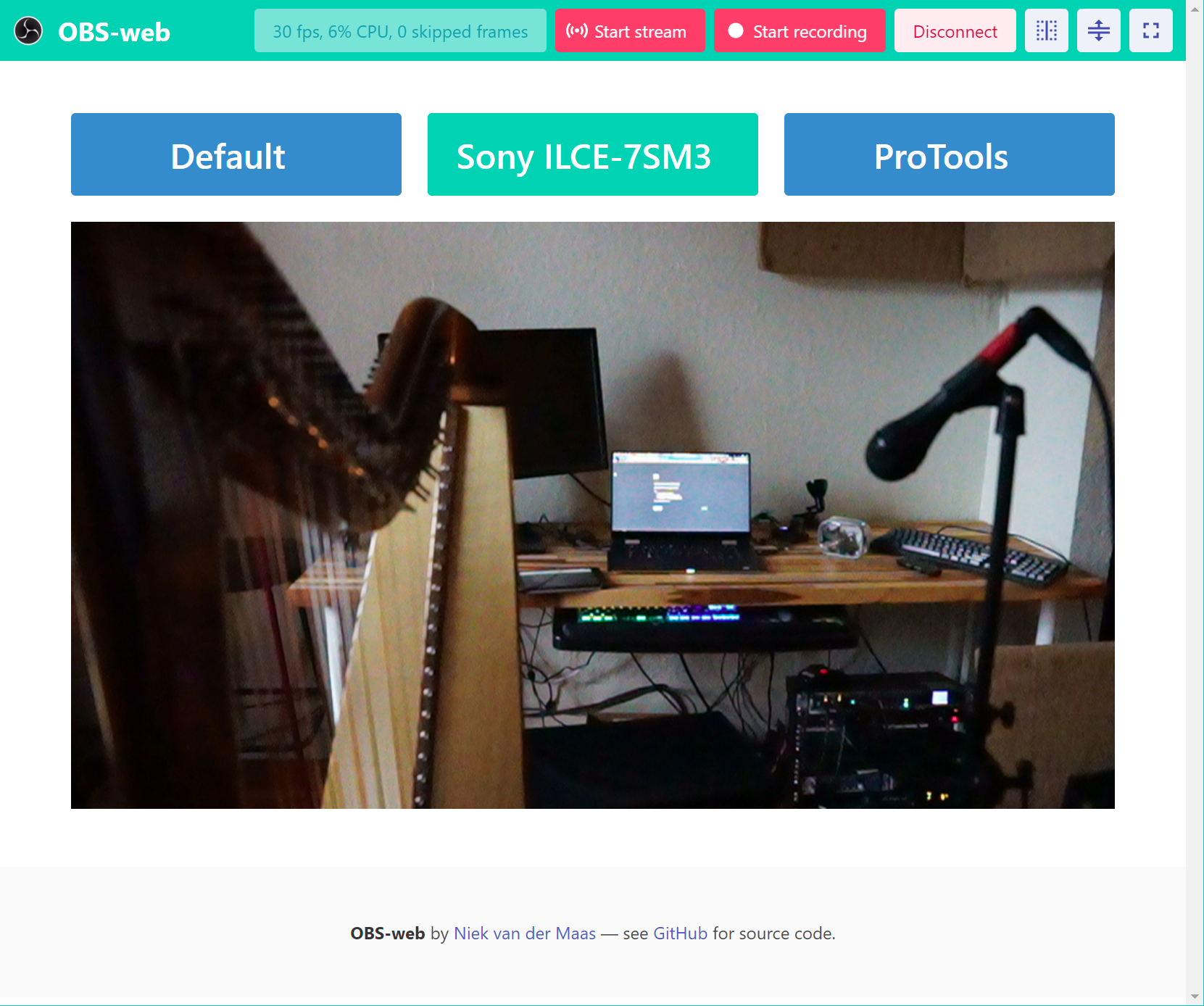Viewport: 1204px width, 1006px height.
Task: Click the horizontal split arrows icon
Action: click(x=1098, y=30)
